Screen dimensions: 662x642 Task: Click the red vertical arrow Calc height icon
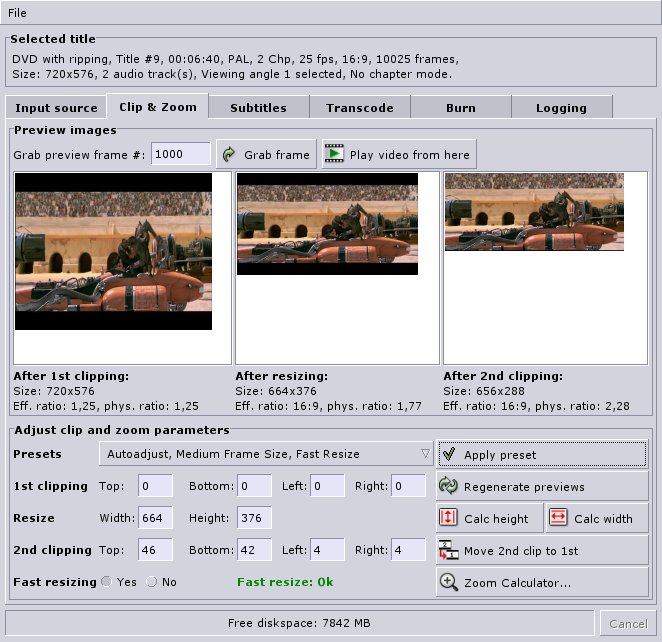[448, 517]
